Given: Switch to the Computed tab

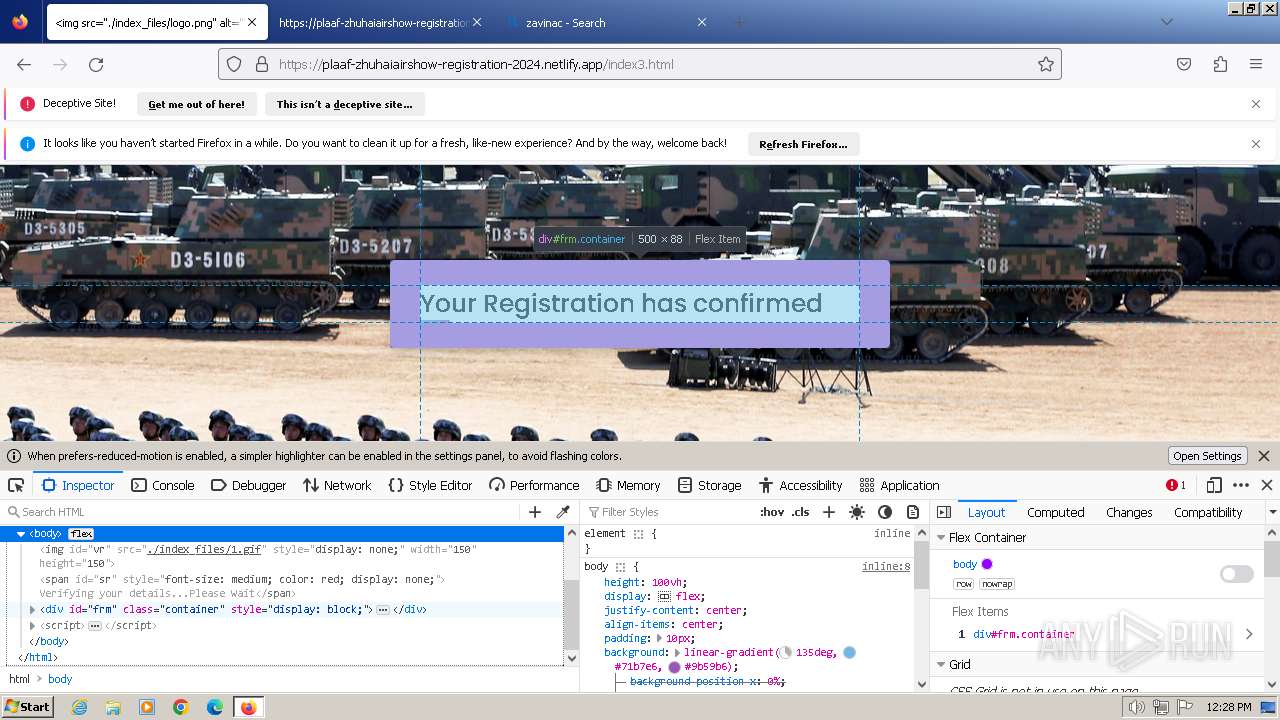Looking at the screenshot, I should click(x=1056, y=512).
